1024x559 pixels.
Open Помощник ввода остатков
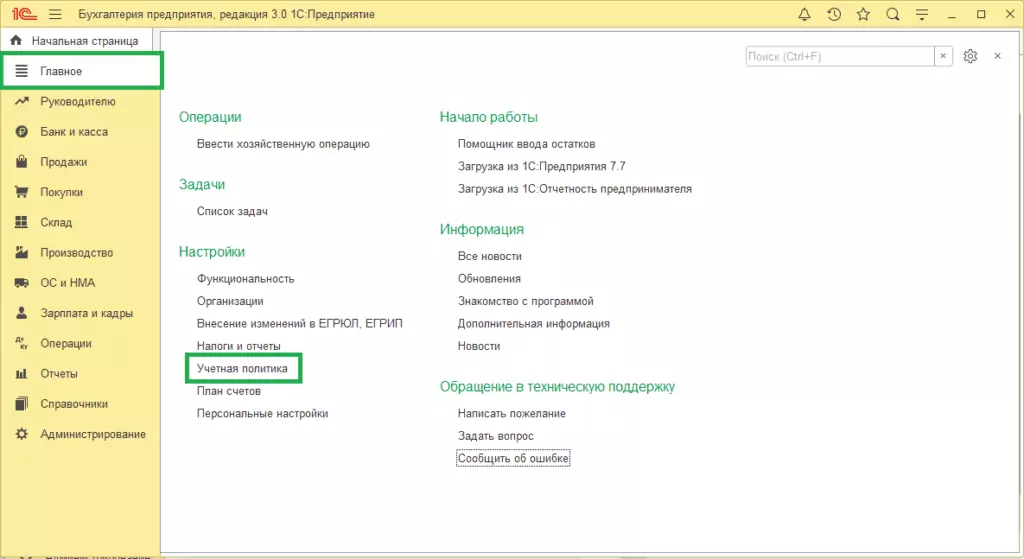click(x=526, y=144)
